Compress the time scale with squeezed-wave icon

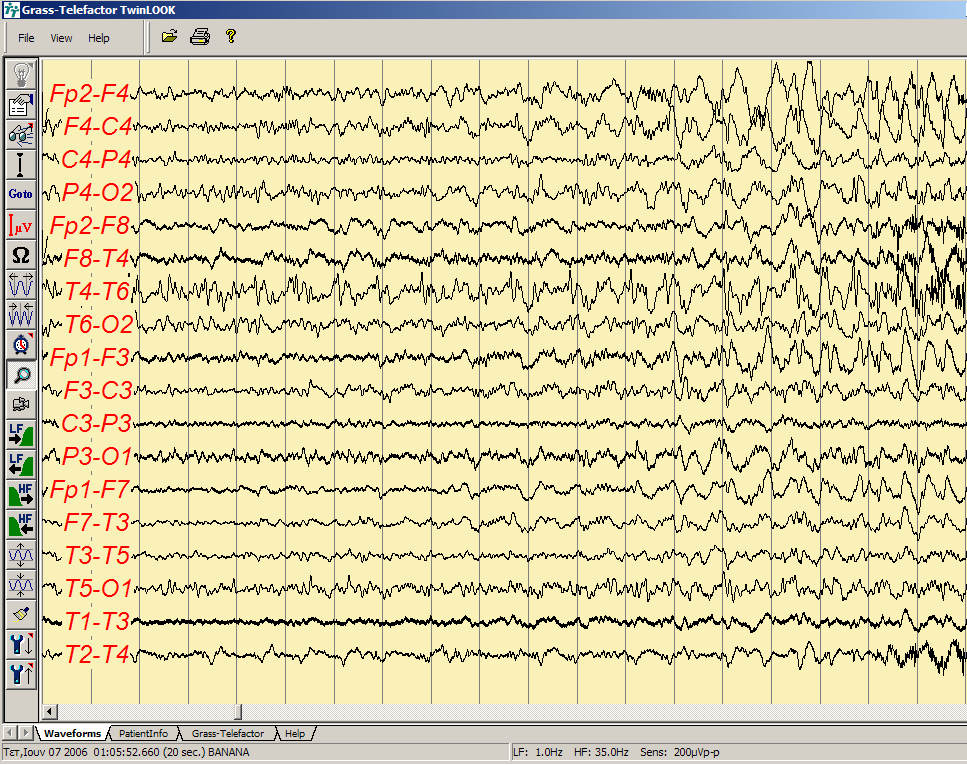pos(21,314)
